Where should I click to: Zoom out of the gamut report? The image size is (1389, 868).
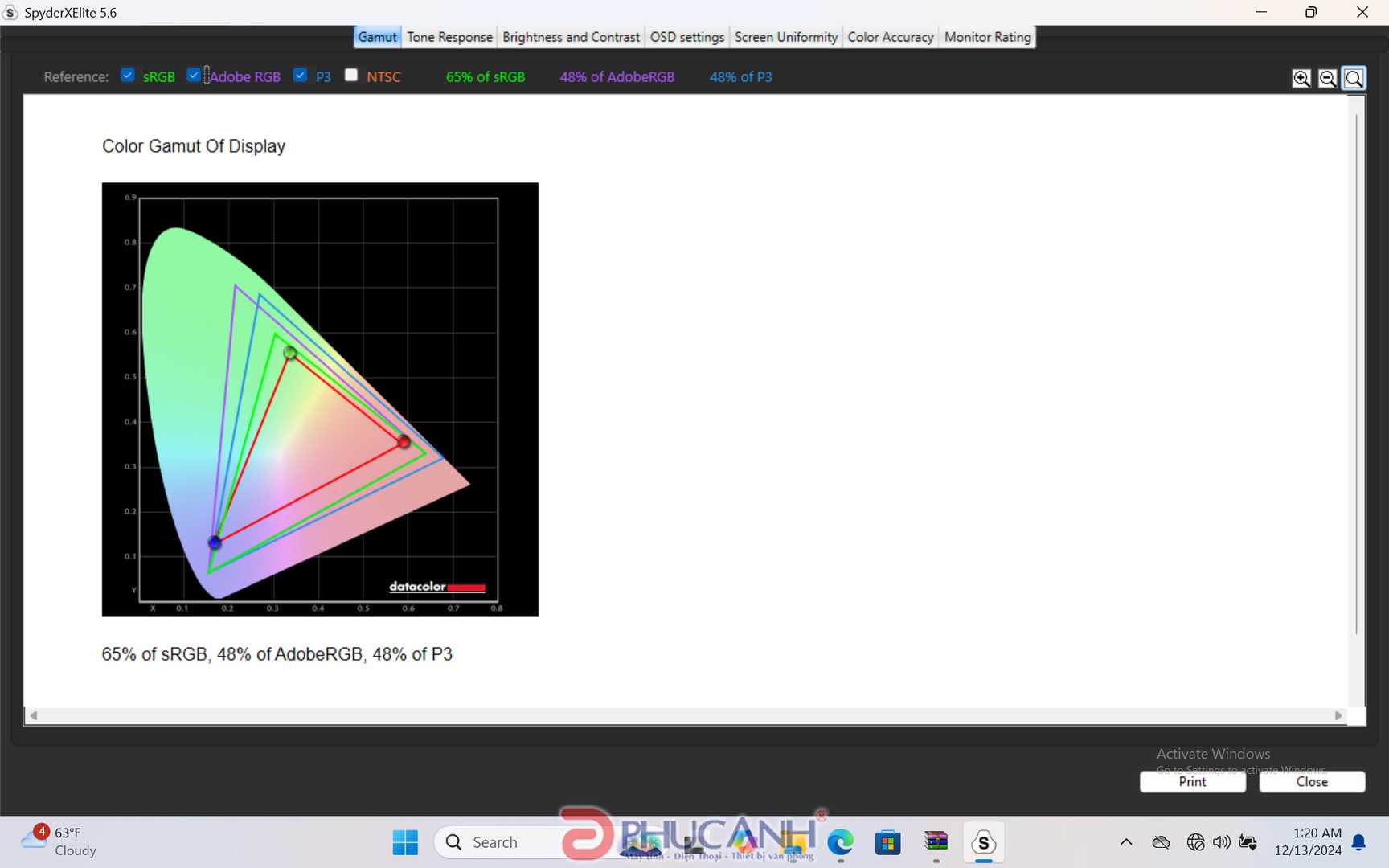pyautogui.click(x=1328, y=78)
